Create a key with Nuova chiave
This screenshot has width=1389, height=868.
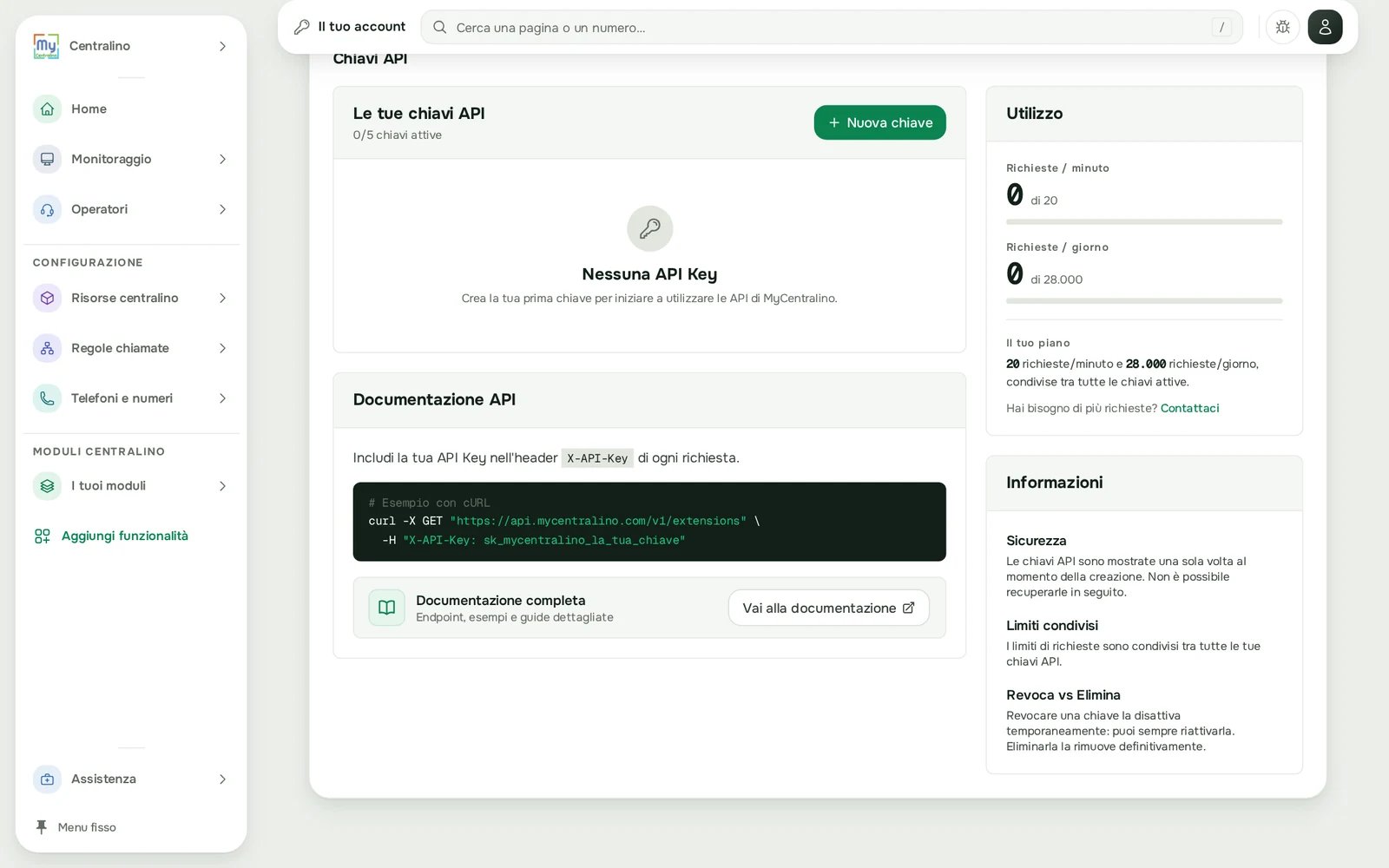pos(879,122)
